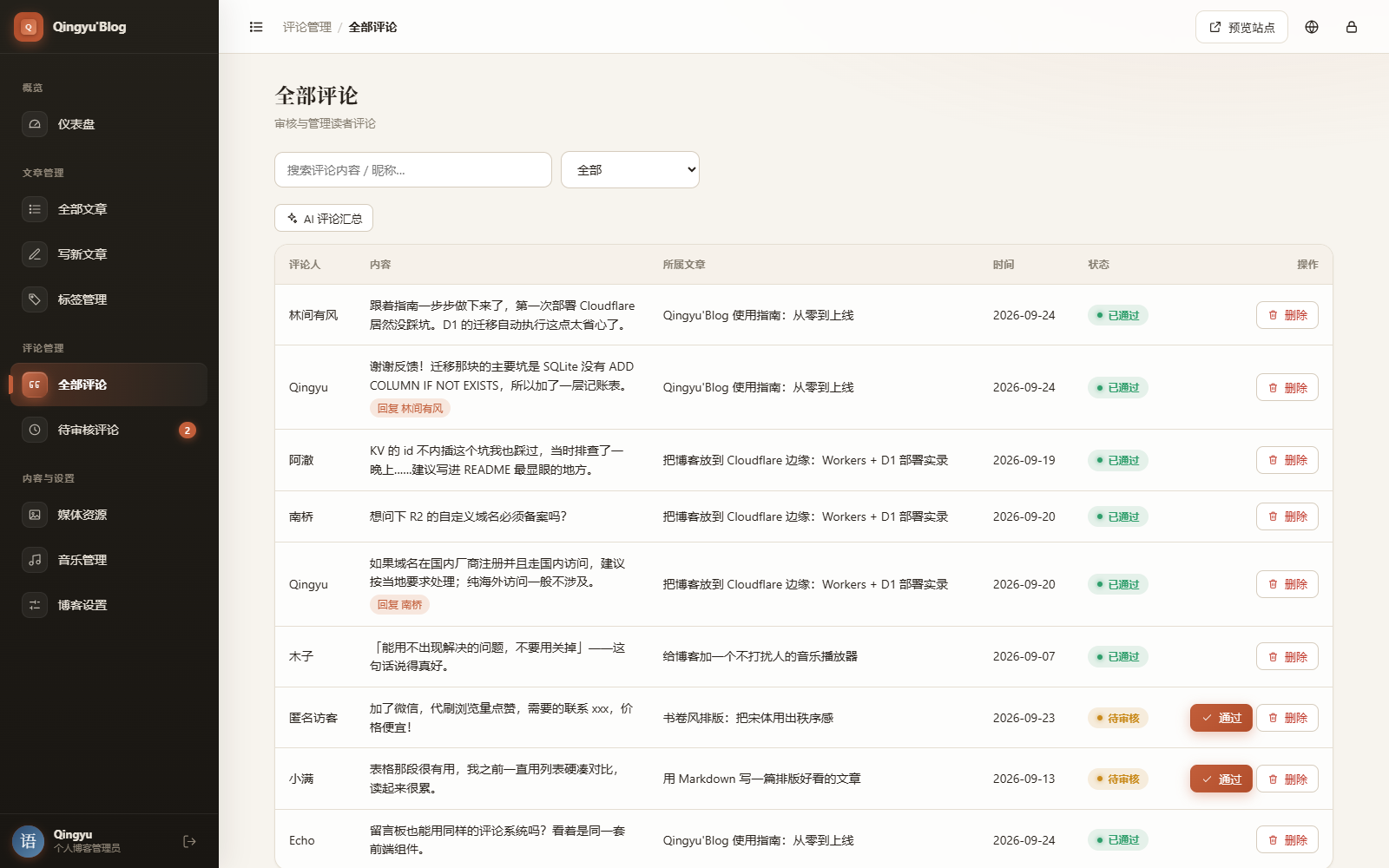The height and width of the screenshot is (868, 1389).
Task: Select the 全部评论 quote icon
Action: tap(35, 385)
